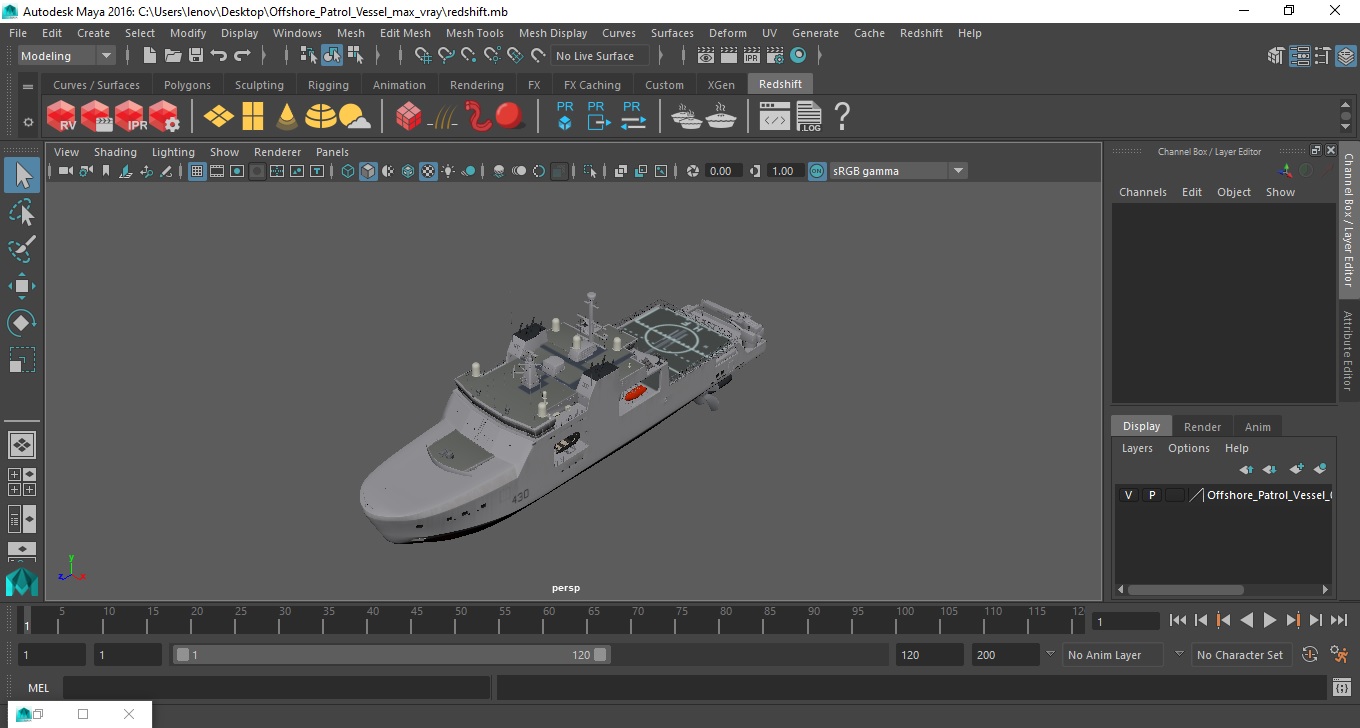The height and width of the screenshot is (728, 1360).
Task: Toggle Auto Keyframe button
Action: coord(1310,655)
